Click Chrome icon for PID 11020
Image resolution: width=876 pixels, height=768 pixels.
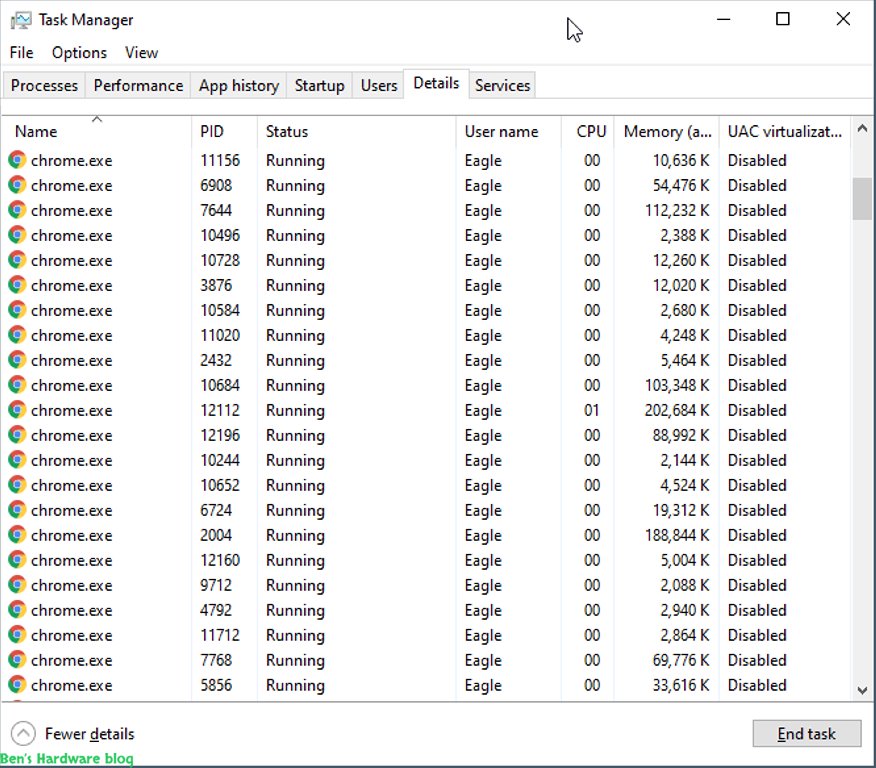17,335
